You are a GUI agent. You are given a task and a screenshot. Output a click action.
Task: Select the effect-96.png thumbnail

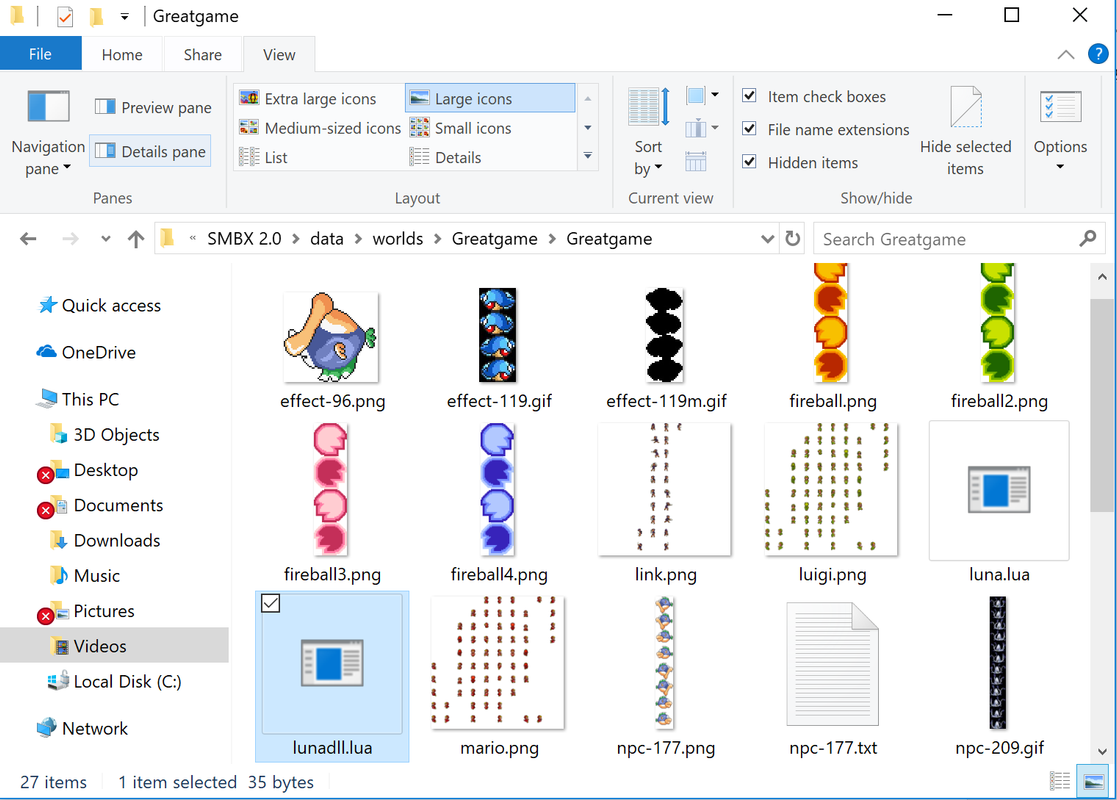click(332, 337)
